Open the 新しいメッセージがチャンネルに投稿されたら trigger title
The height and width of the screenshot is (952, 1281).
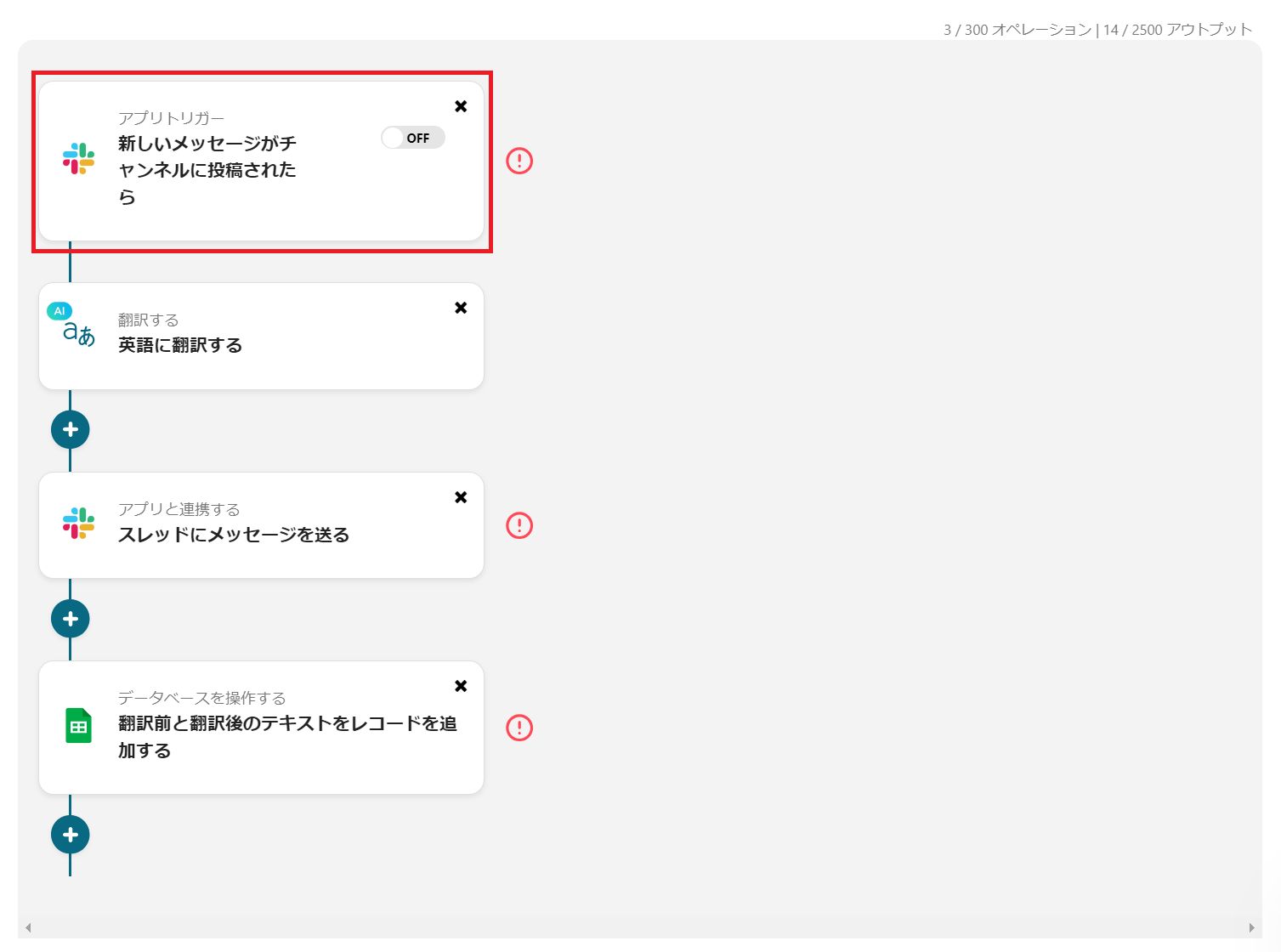point(207,170)
